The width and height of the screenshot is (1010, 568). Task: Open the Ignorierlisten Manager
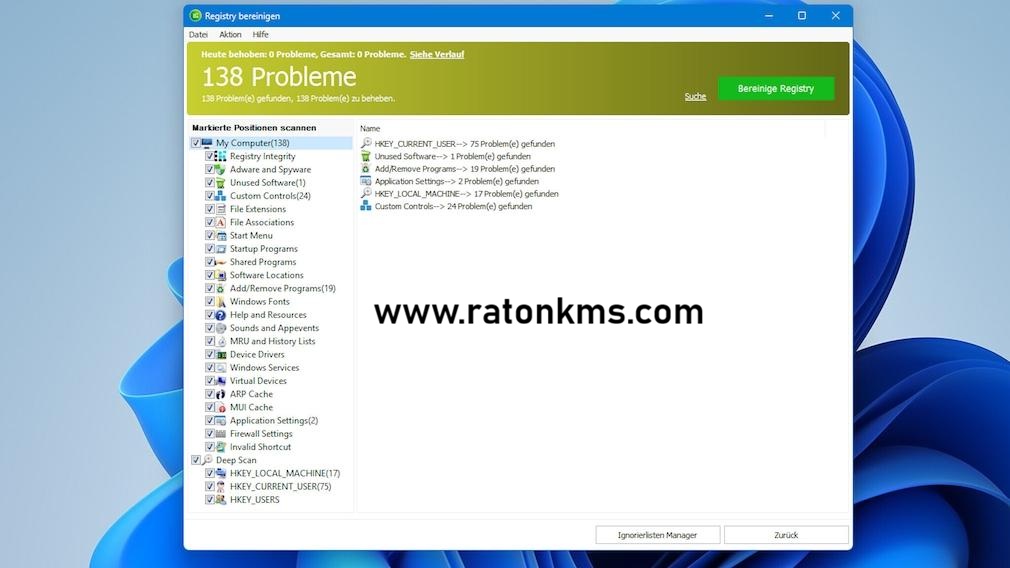[657, 535]
